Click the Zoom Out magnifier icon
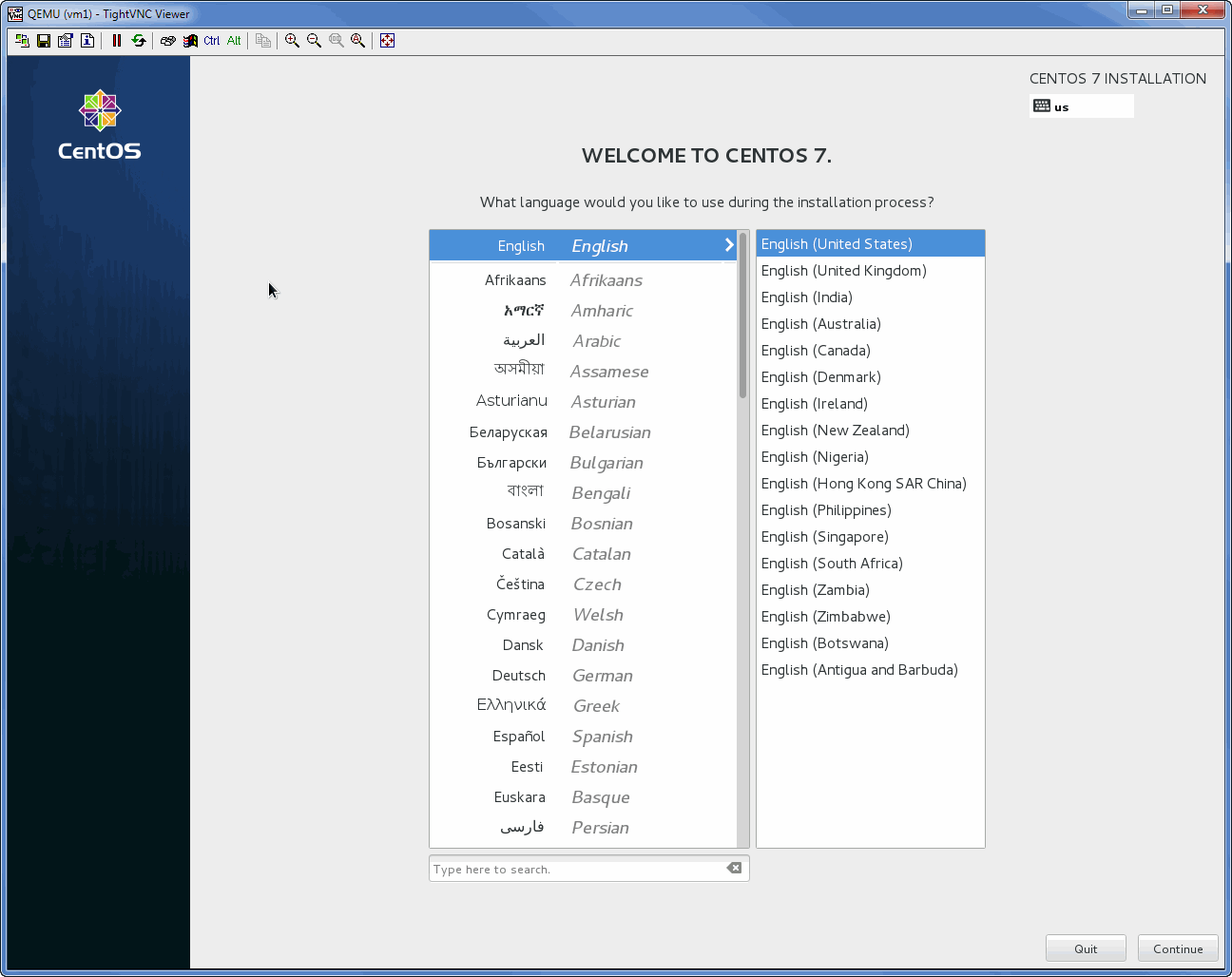 click(315, 41)
